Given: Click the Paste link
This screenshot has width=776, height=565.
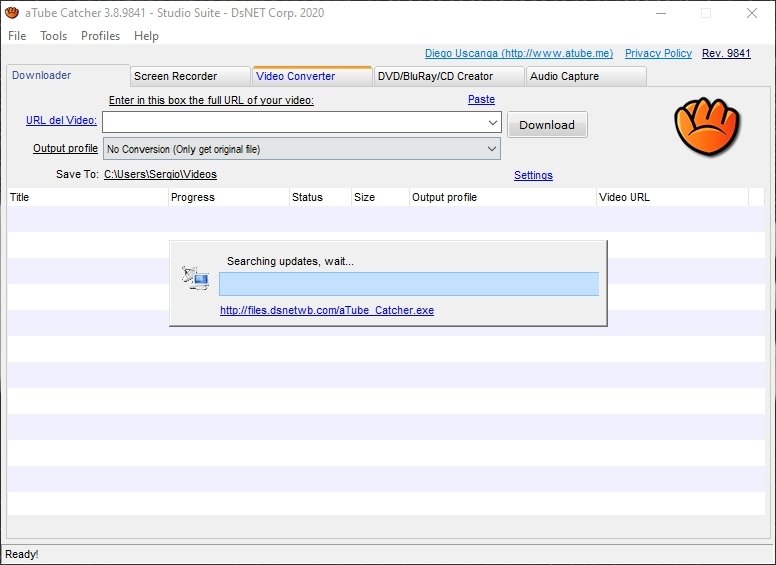Looking at the screenshot, I should pyautogui.click(x=481, y=99).
